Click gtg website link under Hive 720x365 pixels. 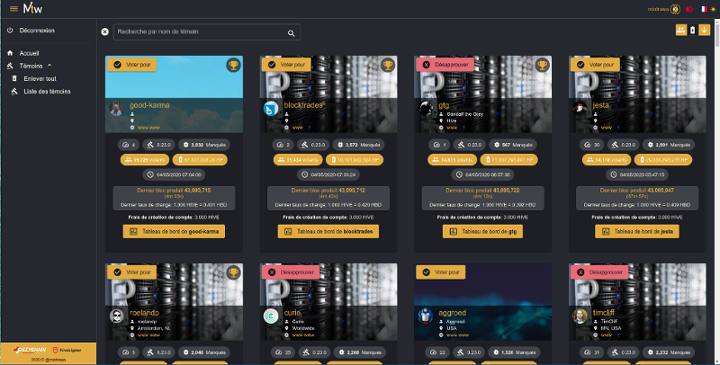coord(452,128)
